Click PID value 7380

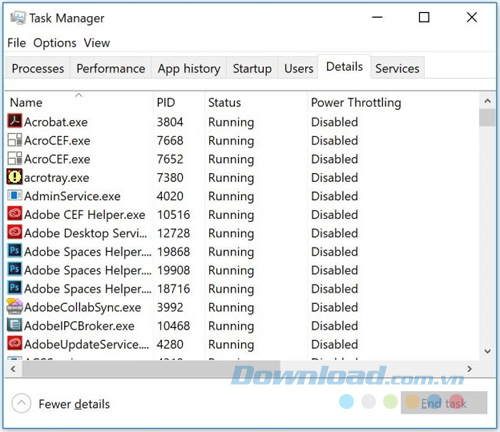(x=170, y=178)
